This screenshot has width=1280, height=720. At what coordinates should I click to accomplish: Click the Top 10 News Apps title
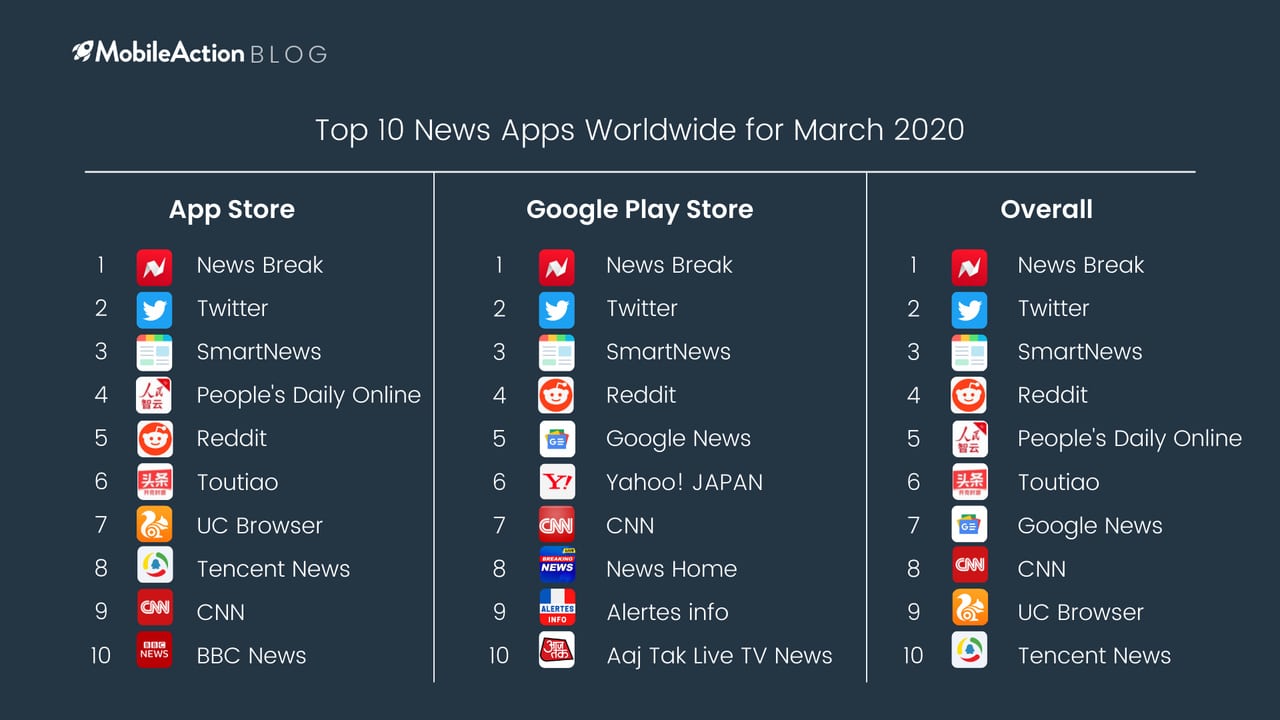click(640, 130)
